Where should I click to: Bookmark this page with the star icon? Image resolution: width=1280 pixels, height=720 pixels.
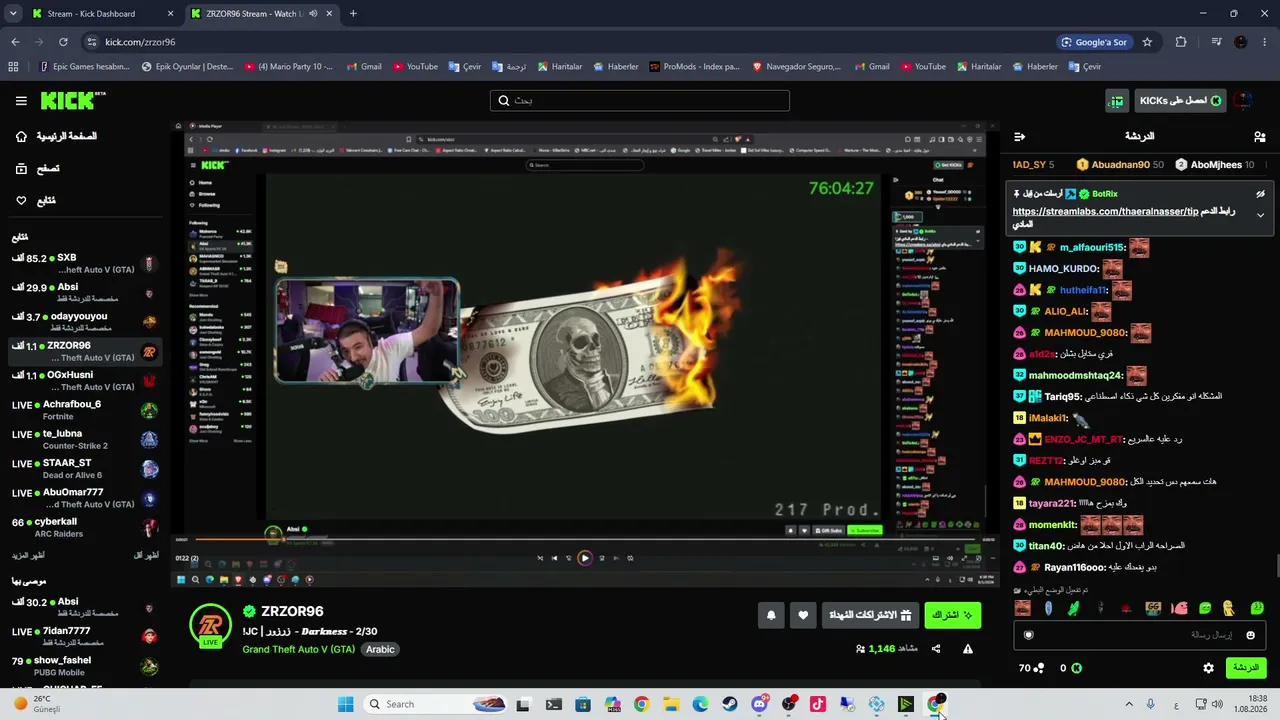point(1147,42)
